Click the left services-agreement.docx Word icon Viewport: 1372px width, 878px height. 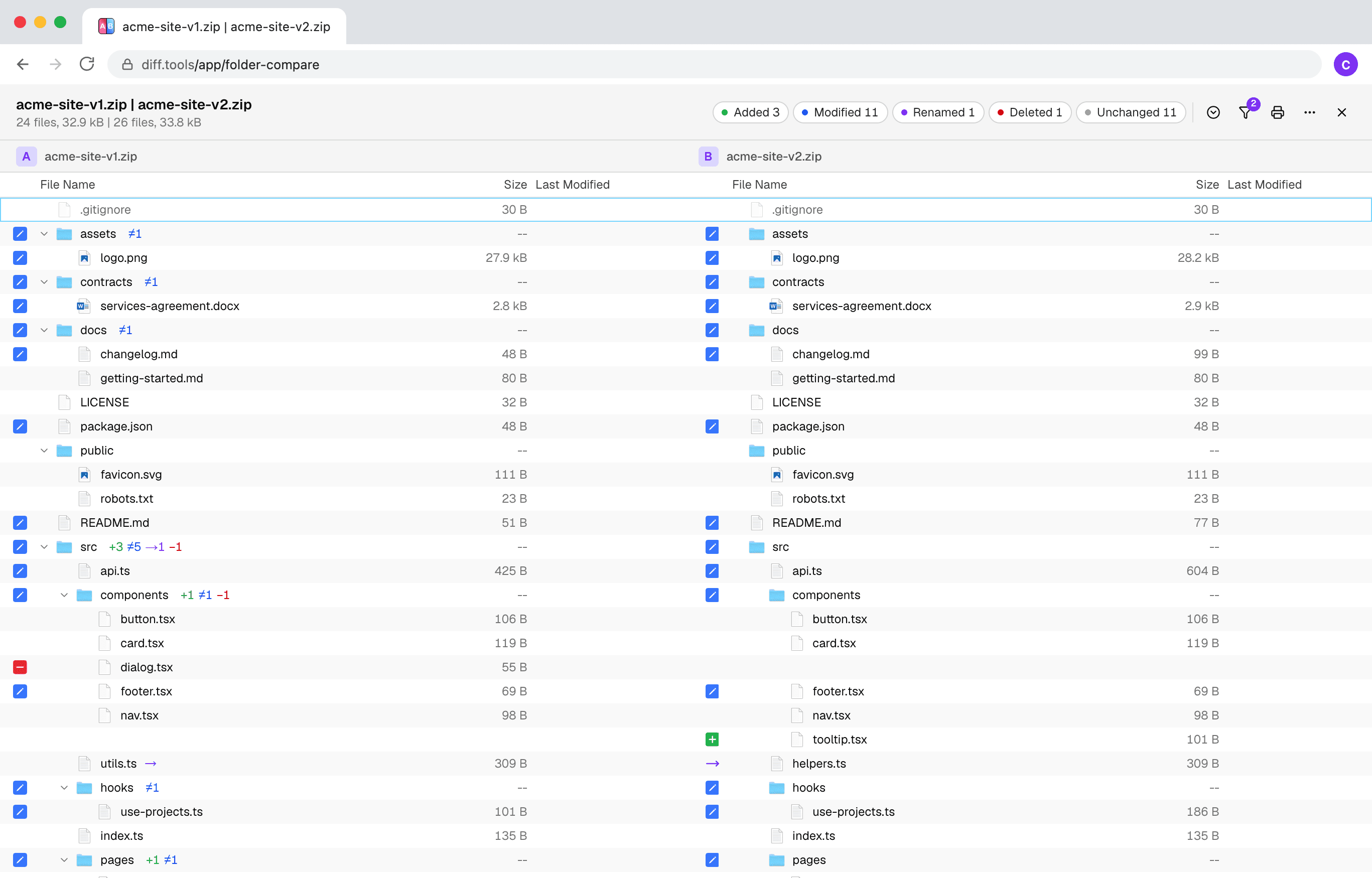click(x=83, y=306)
